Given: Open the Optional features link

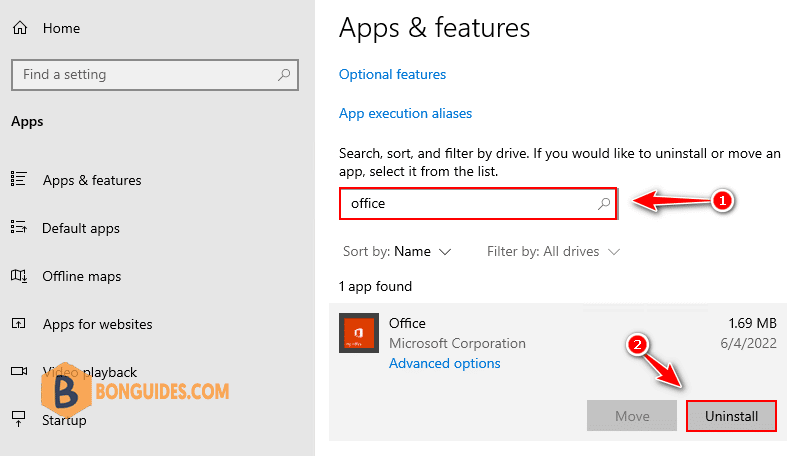Looking at the screenshot, I should coord(392,74).
